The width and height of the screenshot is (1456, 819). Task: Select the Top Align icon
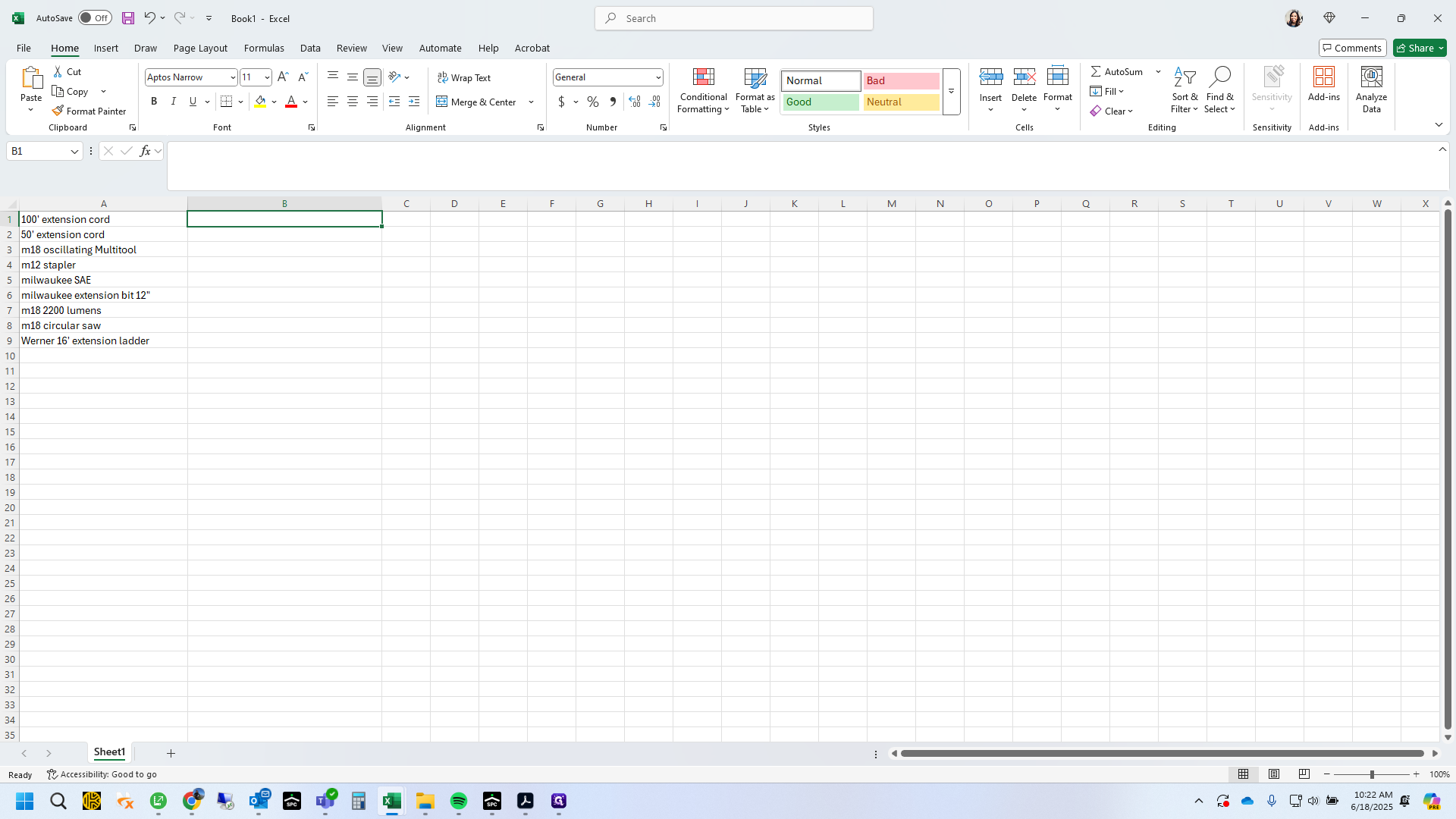coord(333,77)
